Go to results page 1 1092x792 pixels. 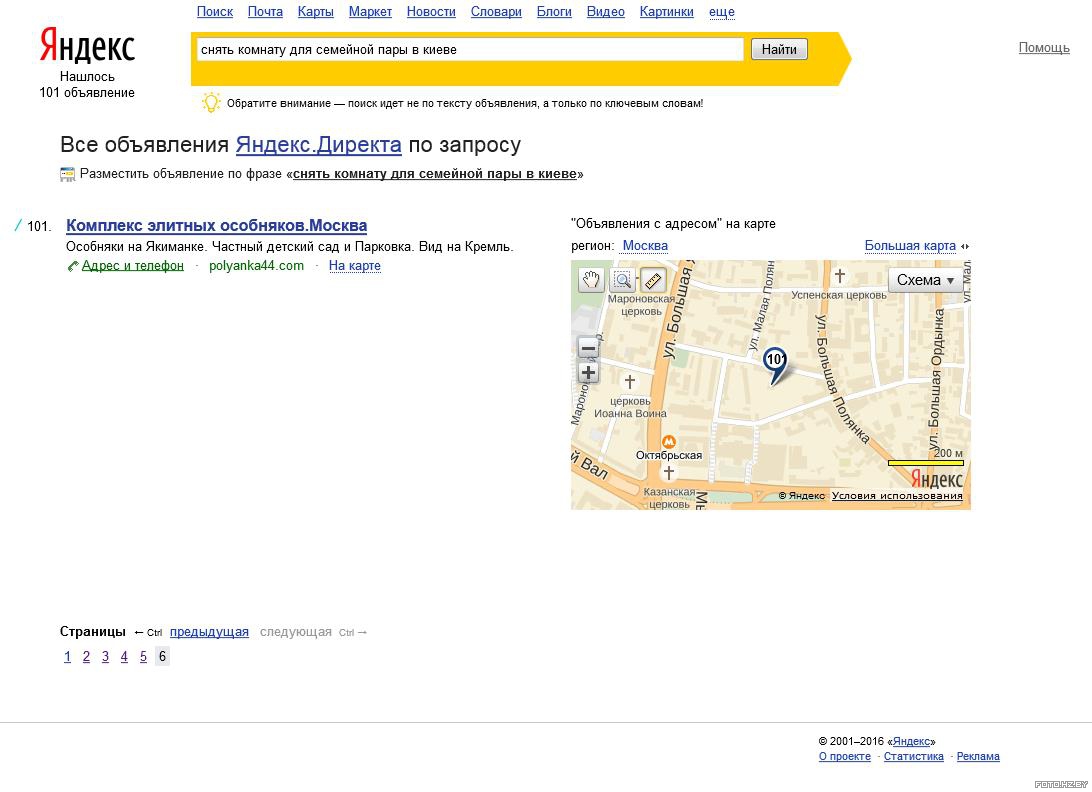pos(68,656)
